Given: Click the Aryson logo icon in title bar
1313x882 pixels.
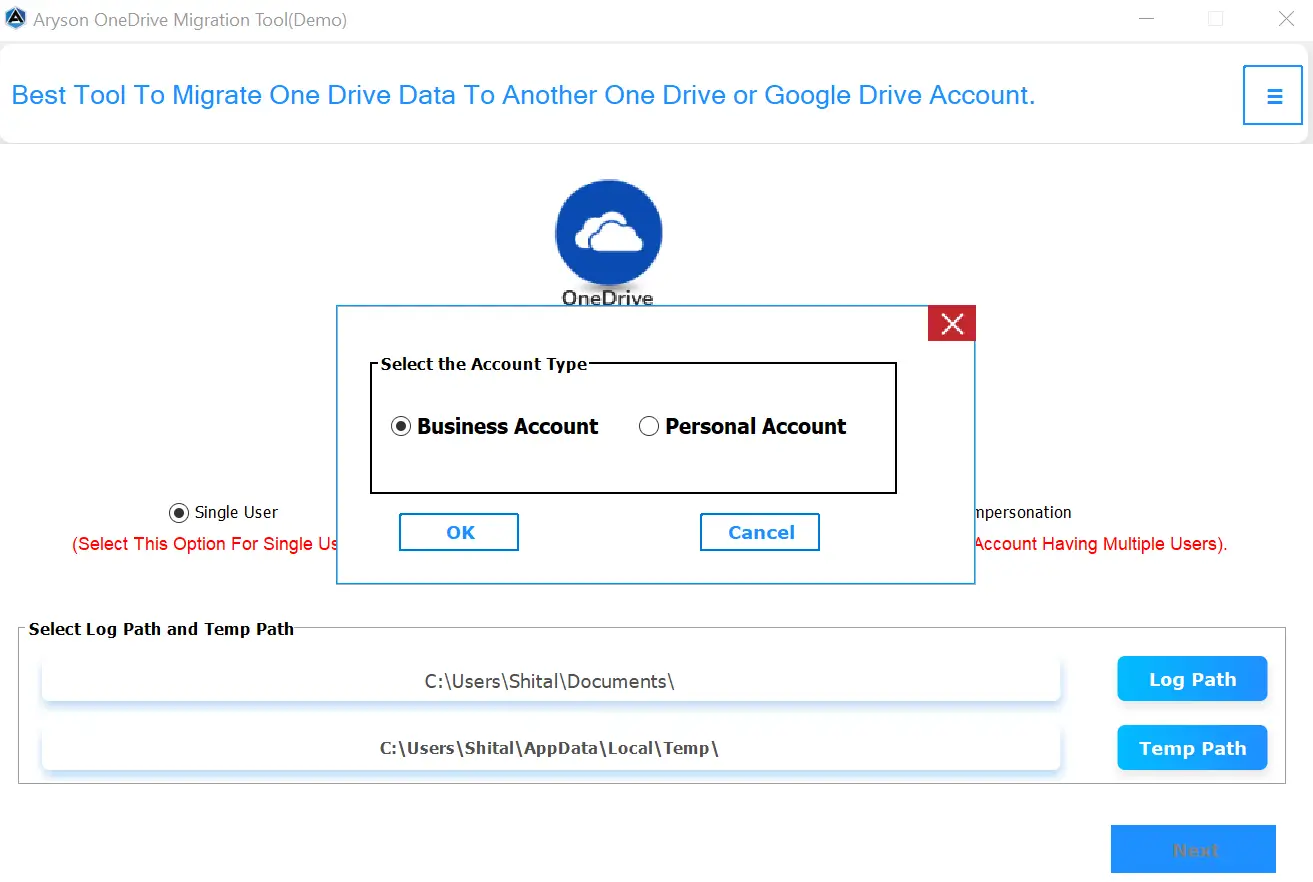Looking at the screenshot, I should pos(16,17).
